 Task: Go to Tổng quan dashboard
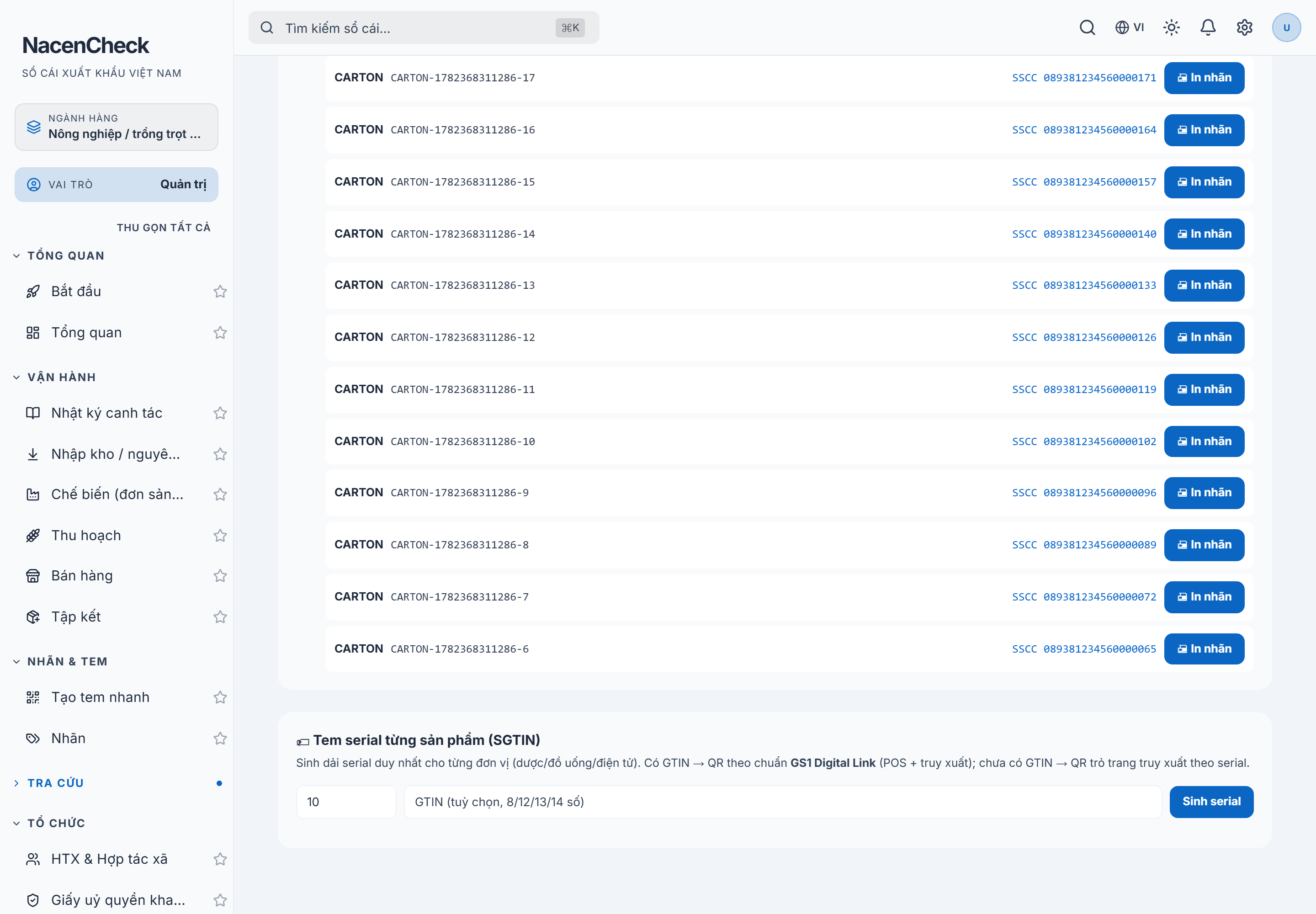[x=86, y=333]
